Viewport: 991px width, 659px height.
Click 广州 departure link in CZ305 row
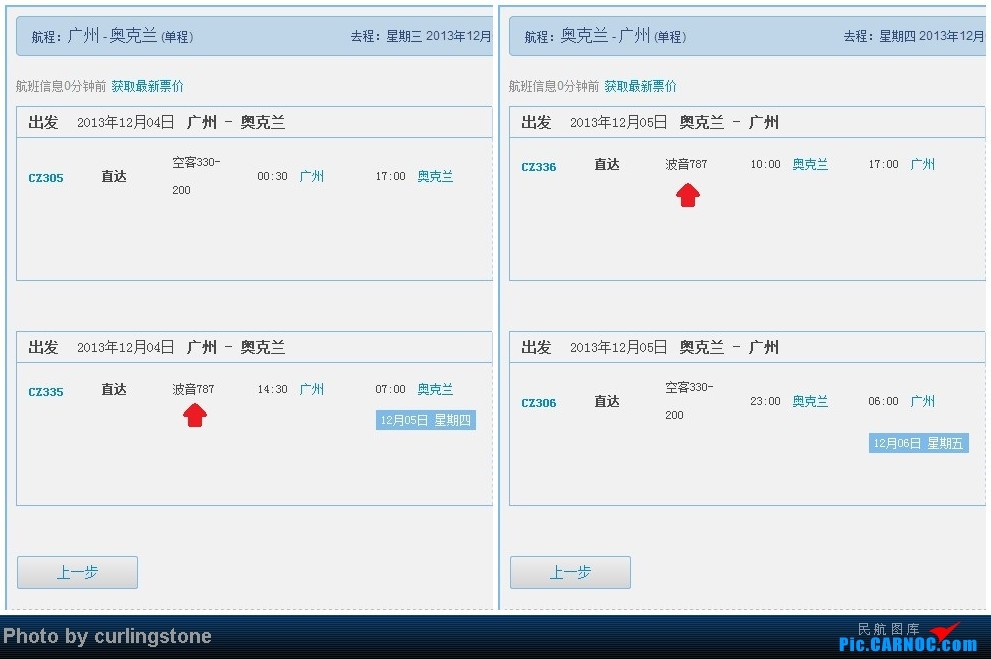pos(312,176)
